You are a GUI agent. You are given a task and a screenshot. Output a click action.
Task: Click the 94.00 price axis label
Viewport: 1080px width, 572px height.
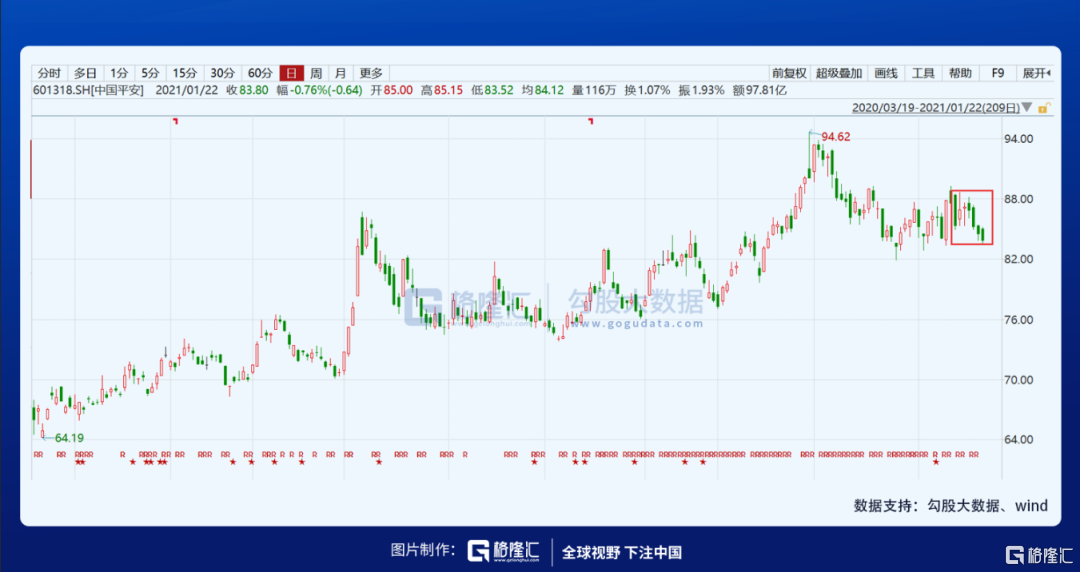tap(1018, 139)
